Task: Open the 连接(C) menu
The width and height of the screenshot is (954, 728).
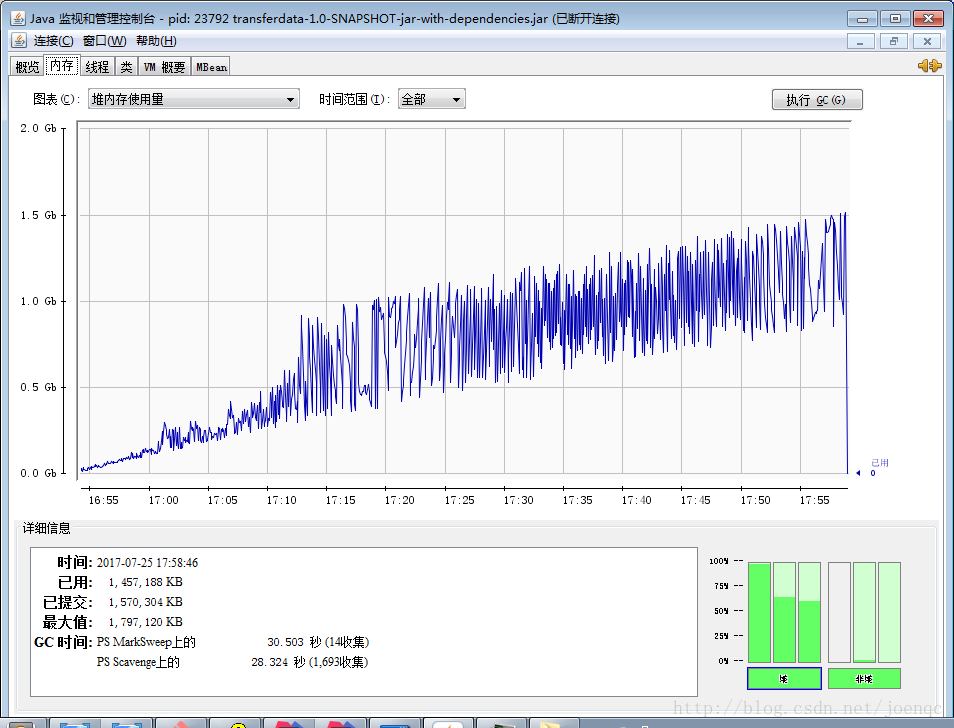Action: pos(54,41)
